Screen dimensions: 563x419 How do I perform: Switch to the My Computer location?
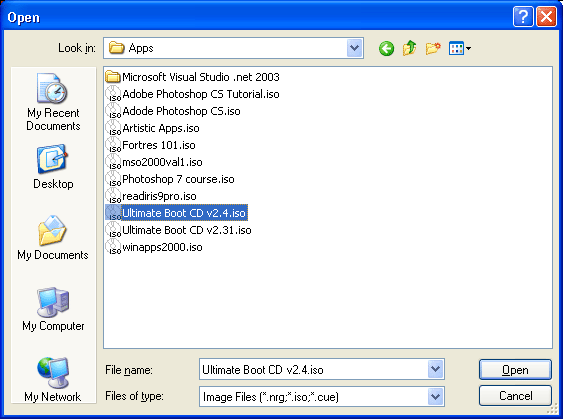pos(53,309)
